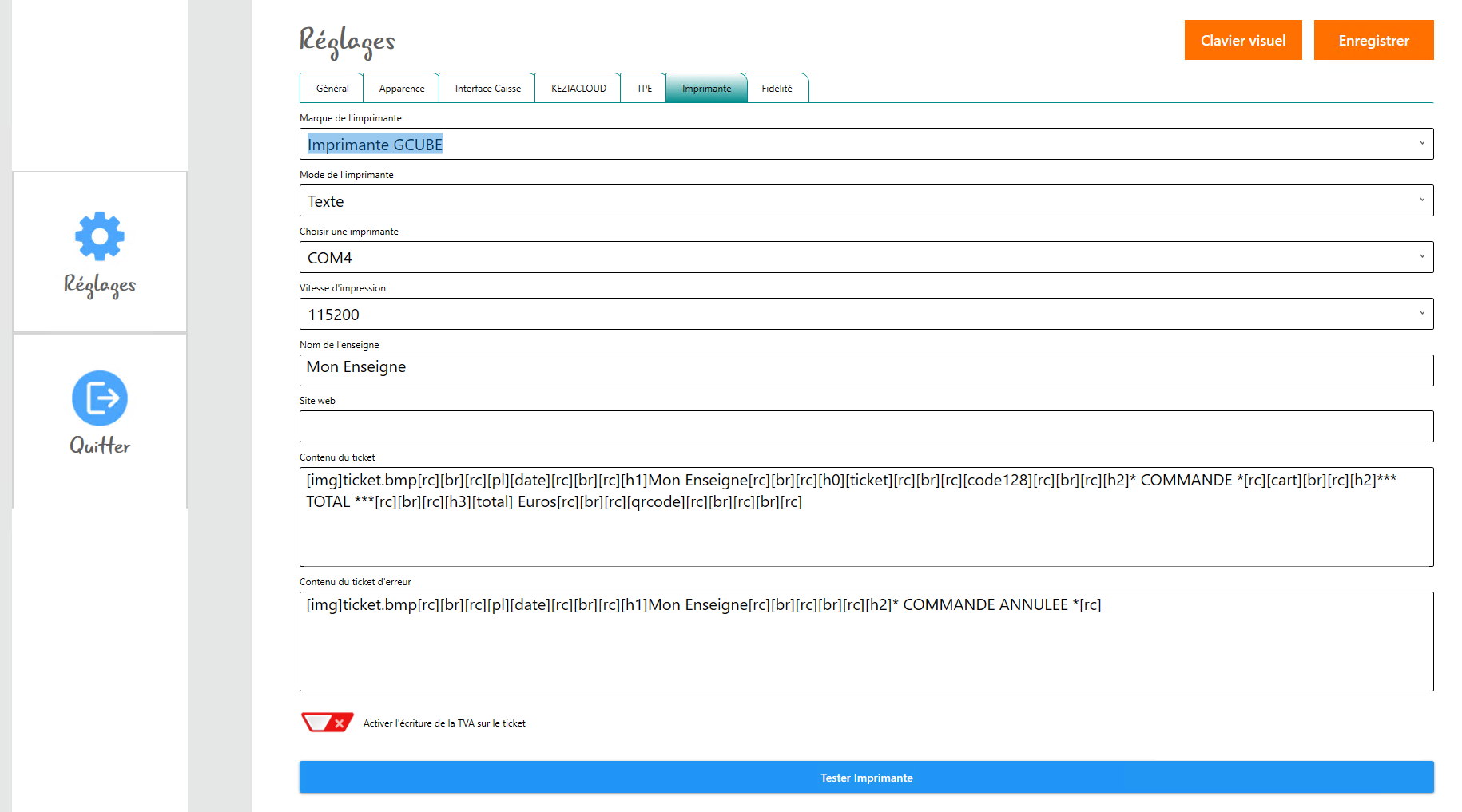Select the Interface Caisse tab

point(487,89)
